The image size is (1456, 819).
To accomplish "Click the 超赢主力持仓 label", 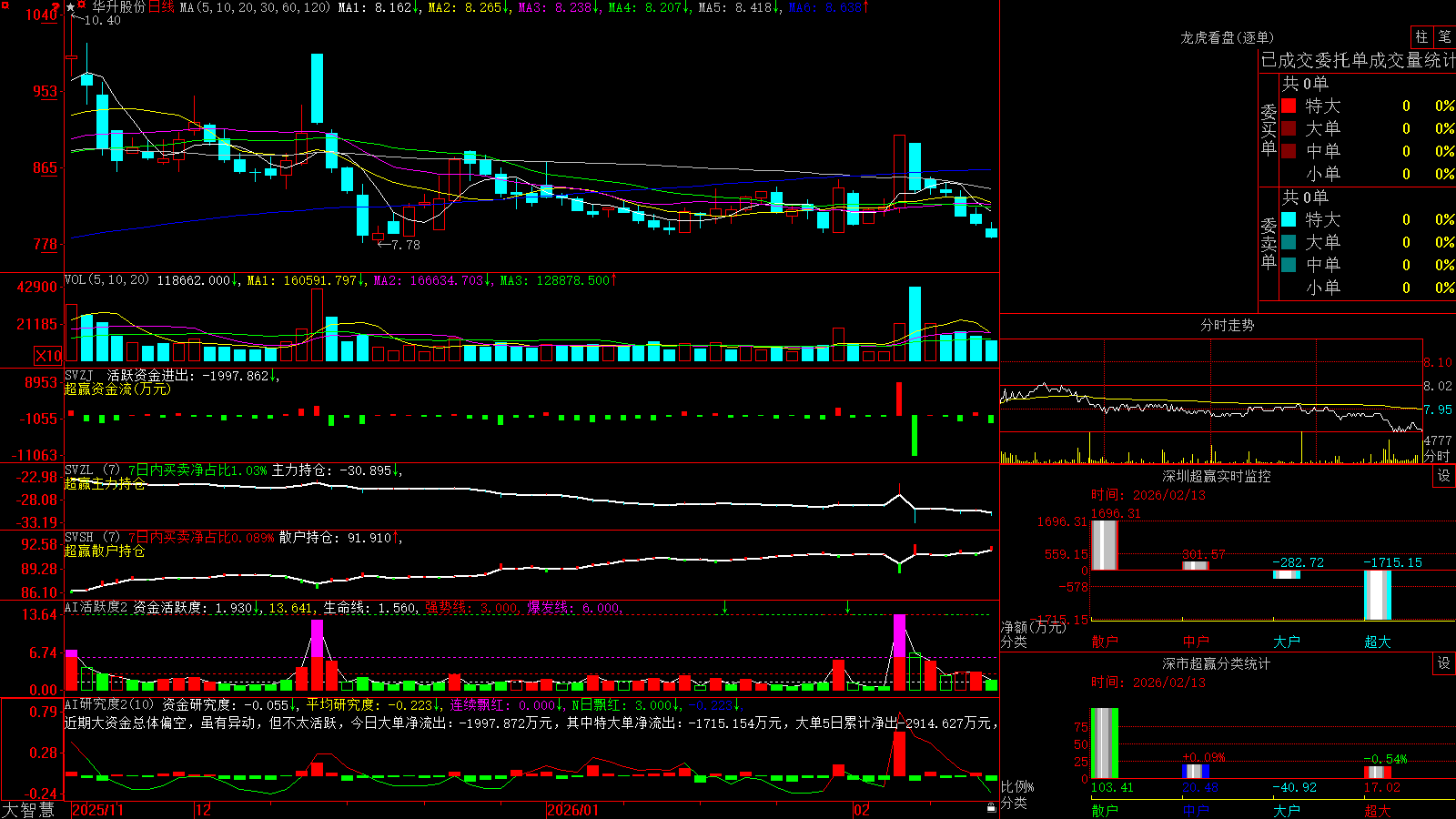I will click(x=105, y=483).
